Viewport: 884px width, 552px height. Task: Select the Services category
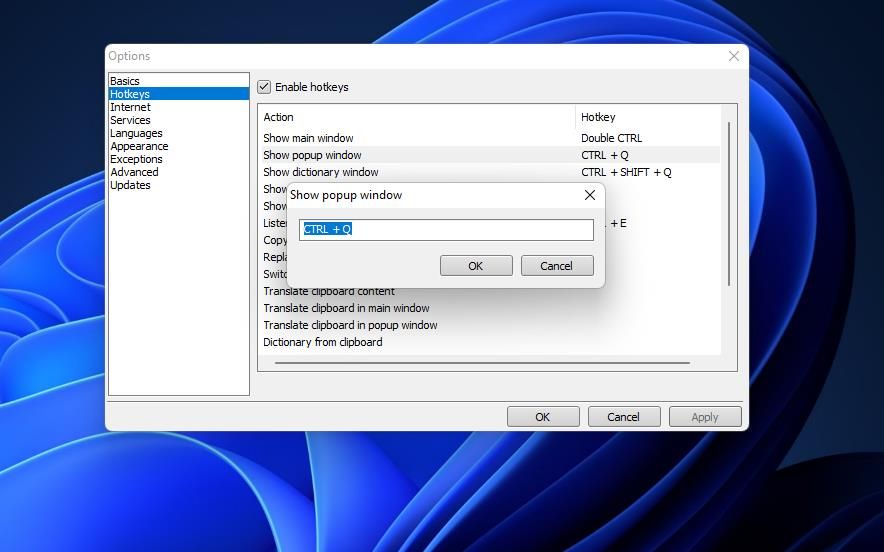[130, 120]
